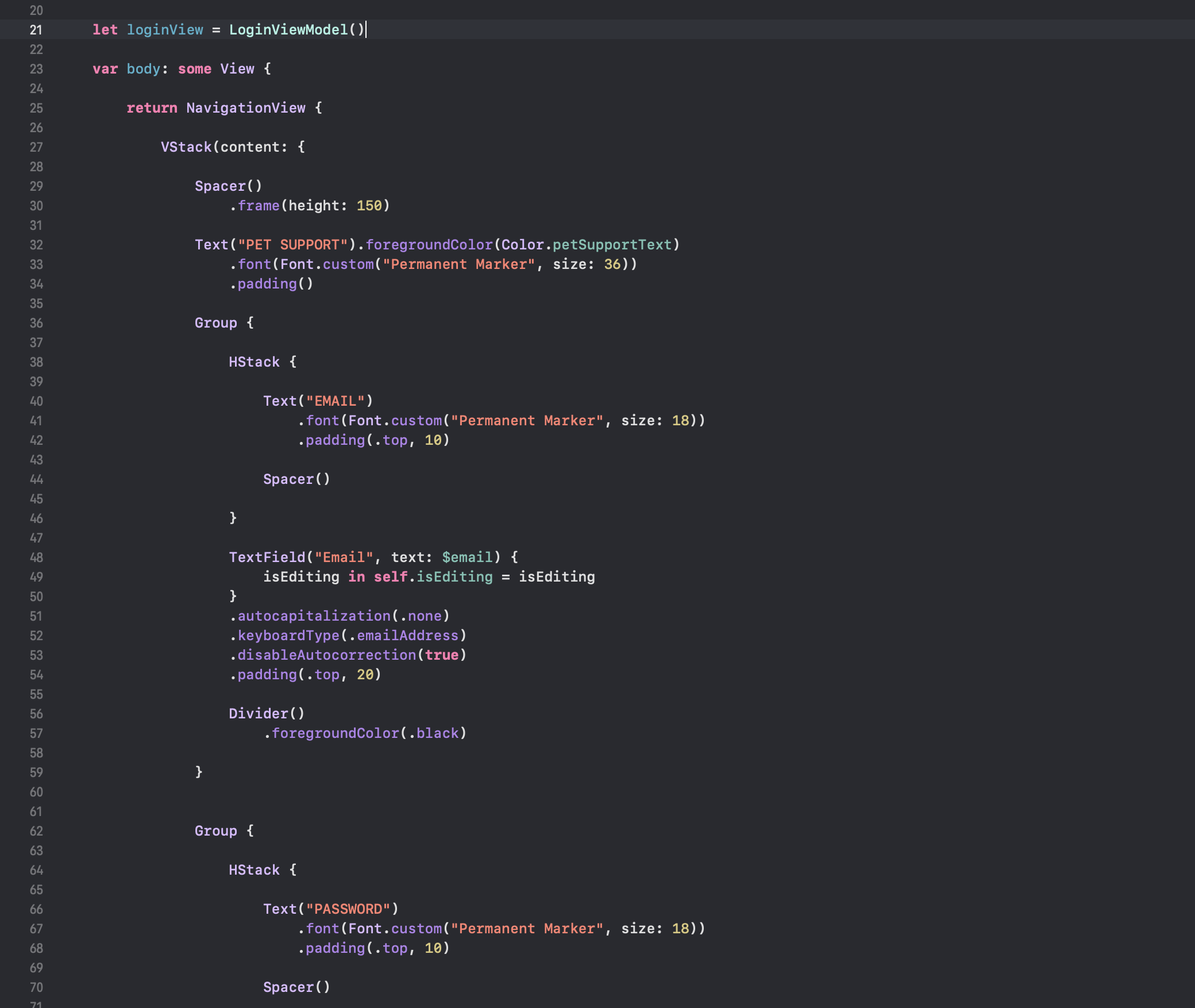
Task: Click 'VStack' on line 27
Action: 186,147
